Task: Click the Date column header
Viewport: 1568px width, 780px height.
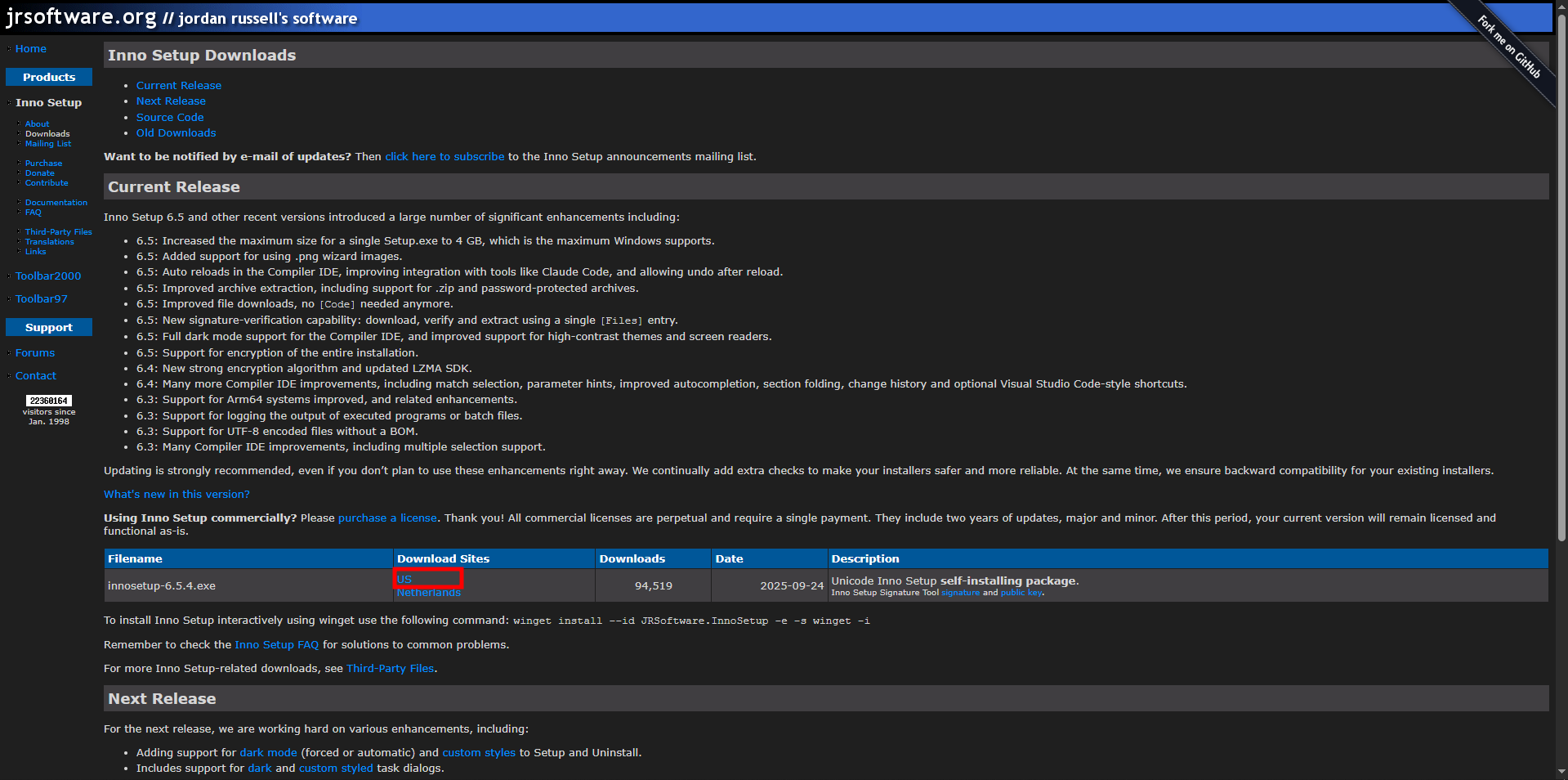Action: [769, 559]
